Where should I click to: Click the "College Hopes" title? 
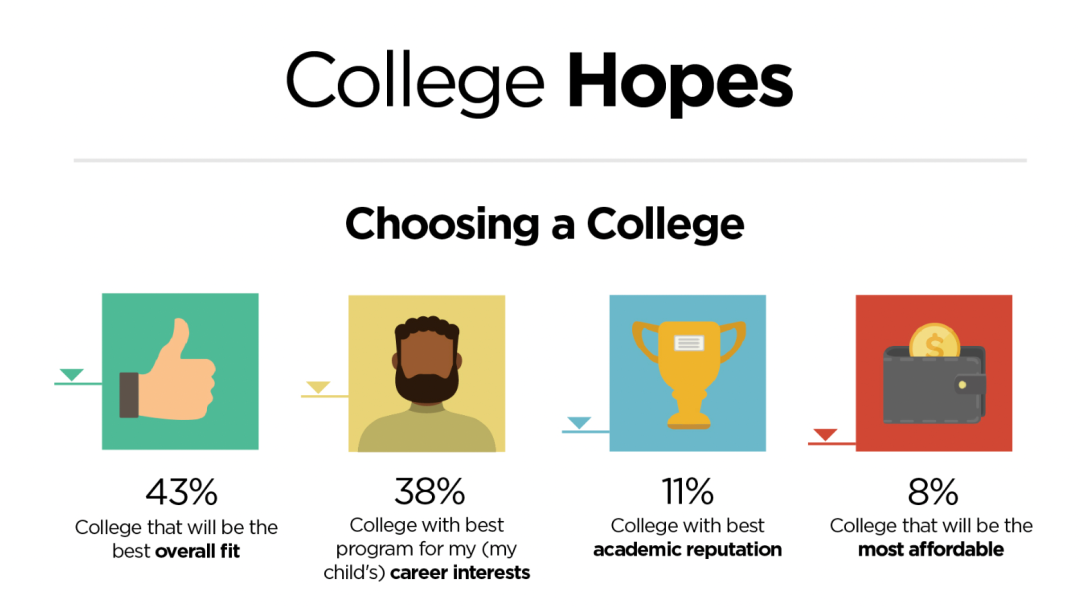tap(540, 81)
